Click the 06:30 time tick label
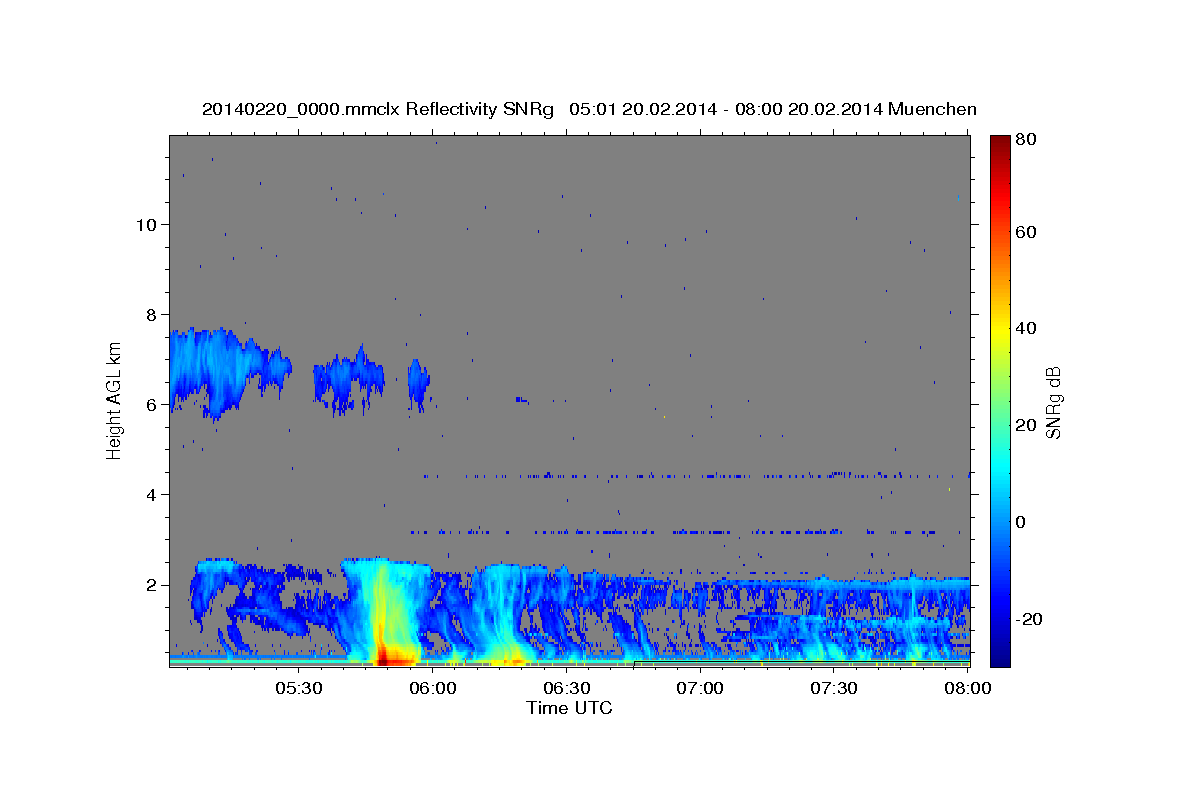 coord(566,688)
